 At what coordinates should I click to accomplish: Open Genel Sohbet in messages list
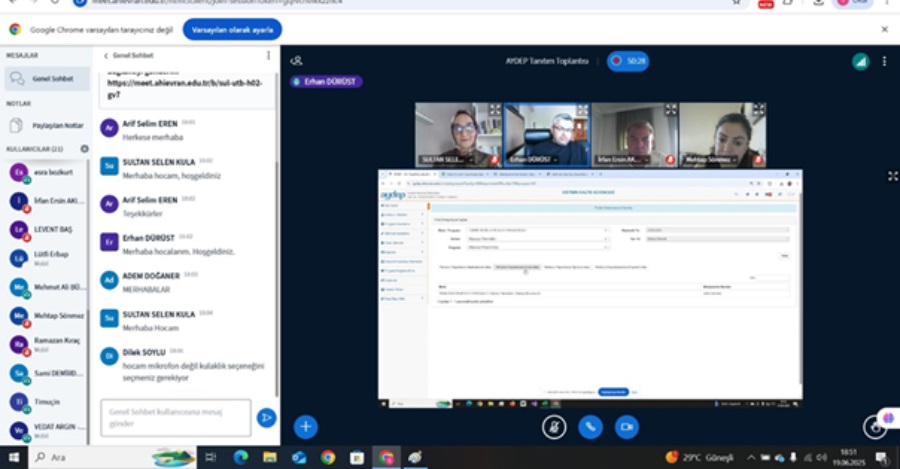[x=45, y=78]
